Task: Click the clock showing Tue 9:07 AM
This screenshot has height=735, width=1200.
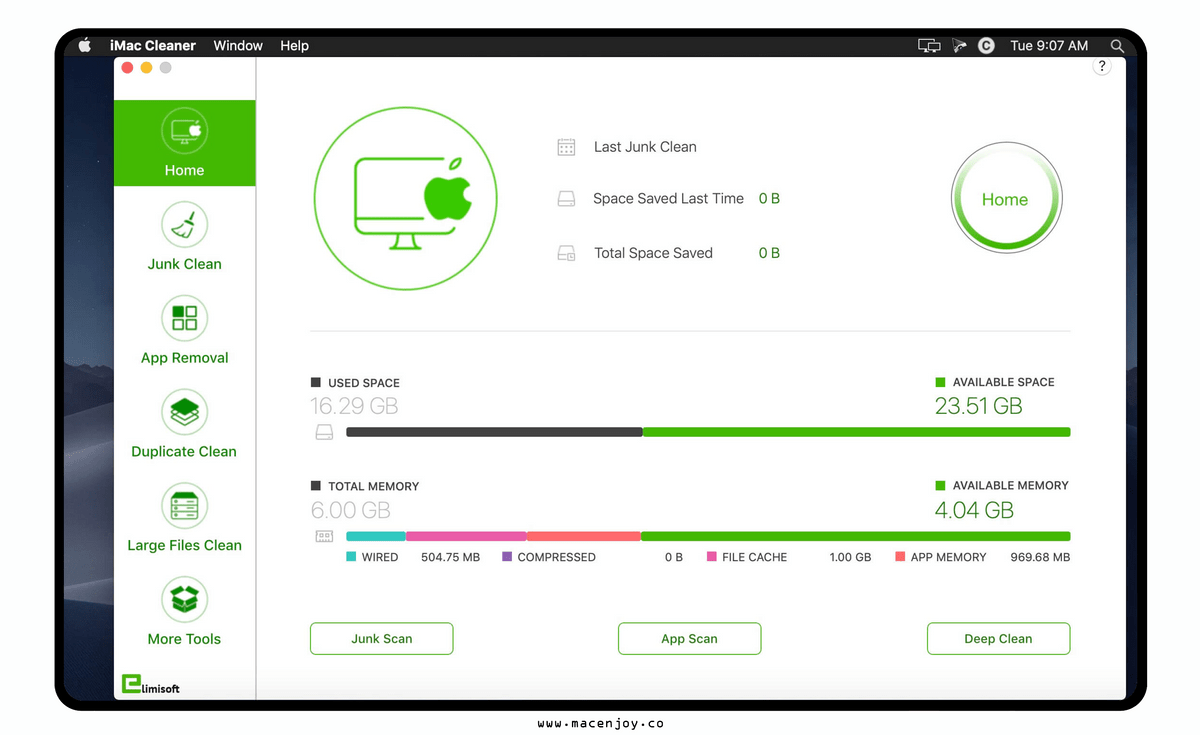Action: coord(1049,46)
